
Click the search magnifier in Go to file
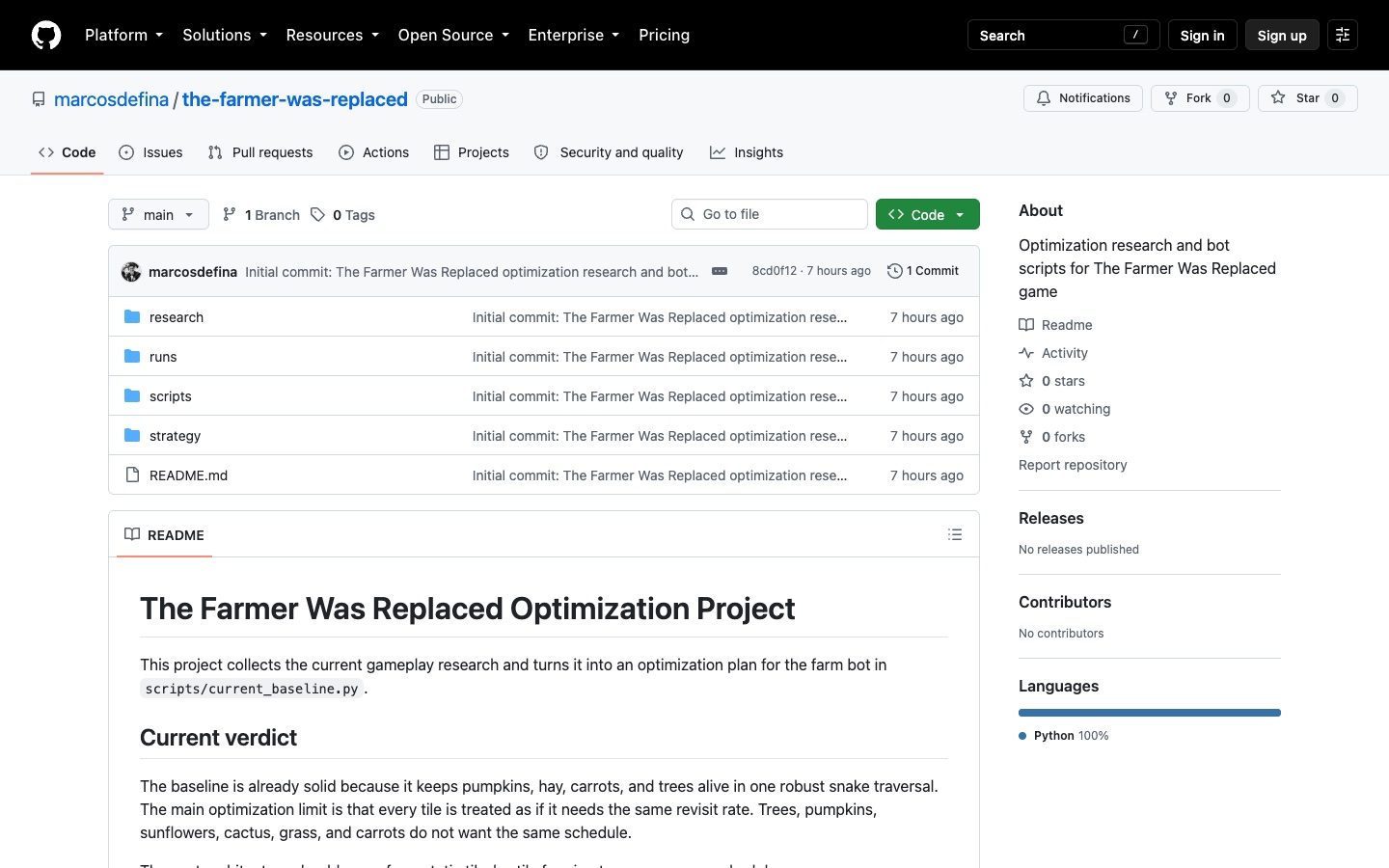pos(688,214)
